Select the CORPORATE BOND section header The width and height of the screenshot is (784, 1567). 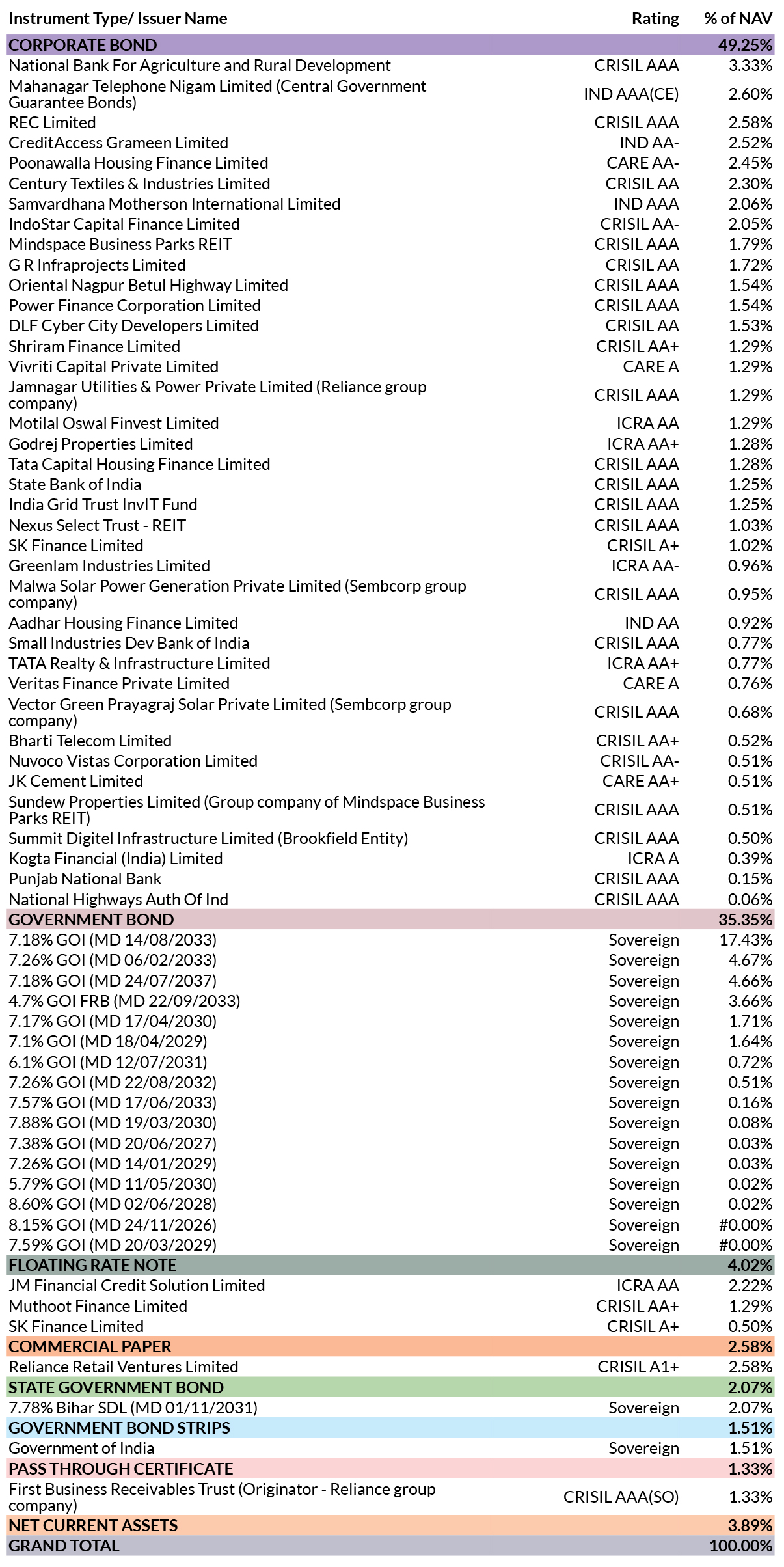(390, 45)
